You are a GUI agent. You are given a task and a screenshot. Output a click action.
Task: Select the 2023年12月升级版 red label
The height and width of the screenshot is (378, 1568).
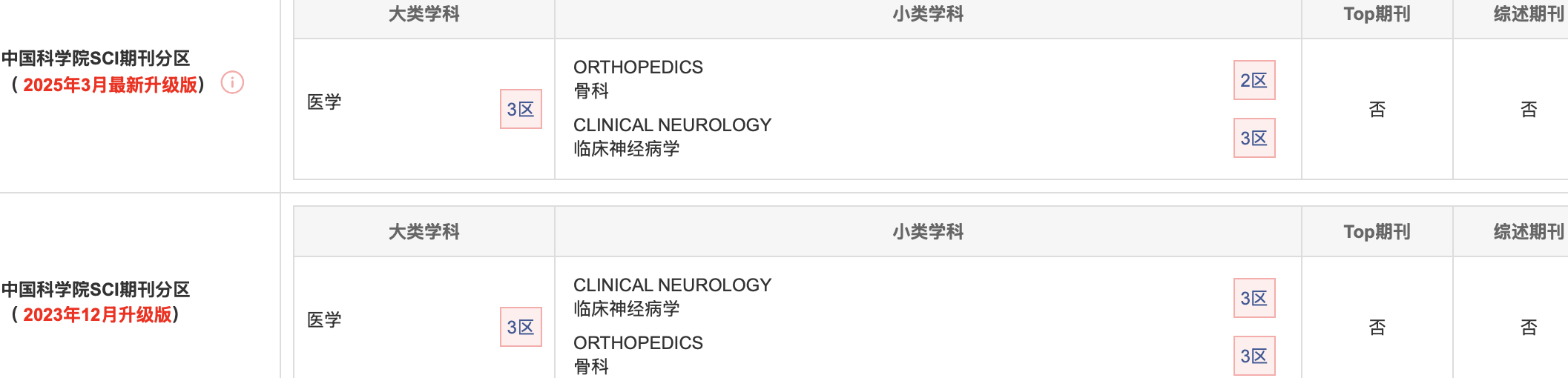pyautogui.click(x=97, y=314)
